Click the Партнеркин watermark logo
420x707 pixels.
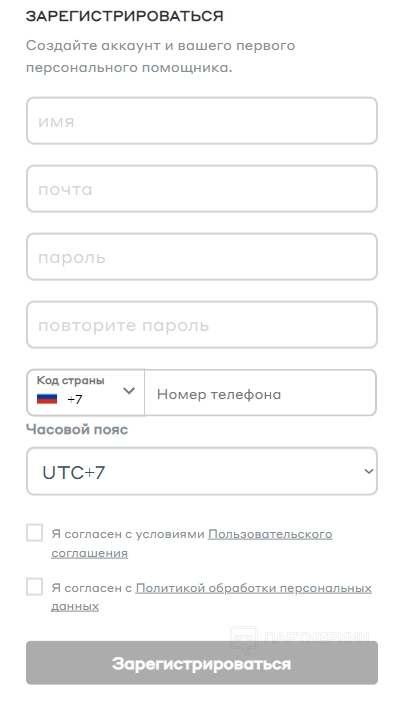(x=300, y=638)
